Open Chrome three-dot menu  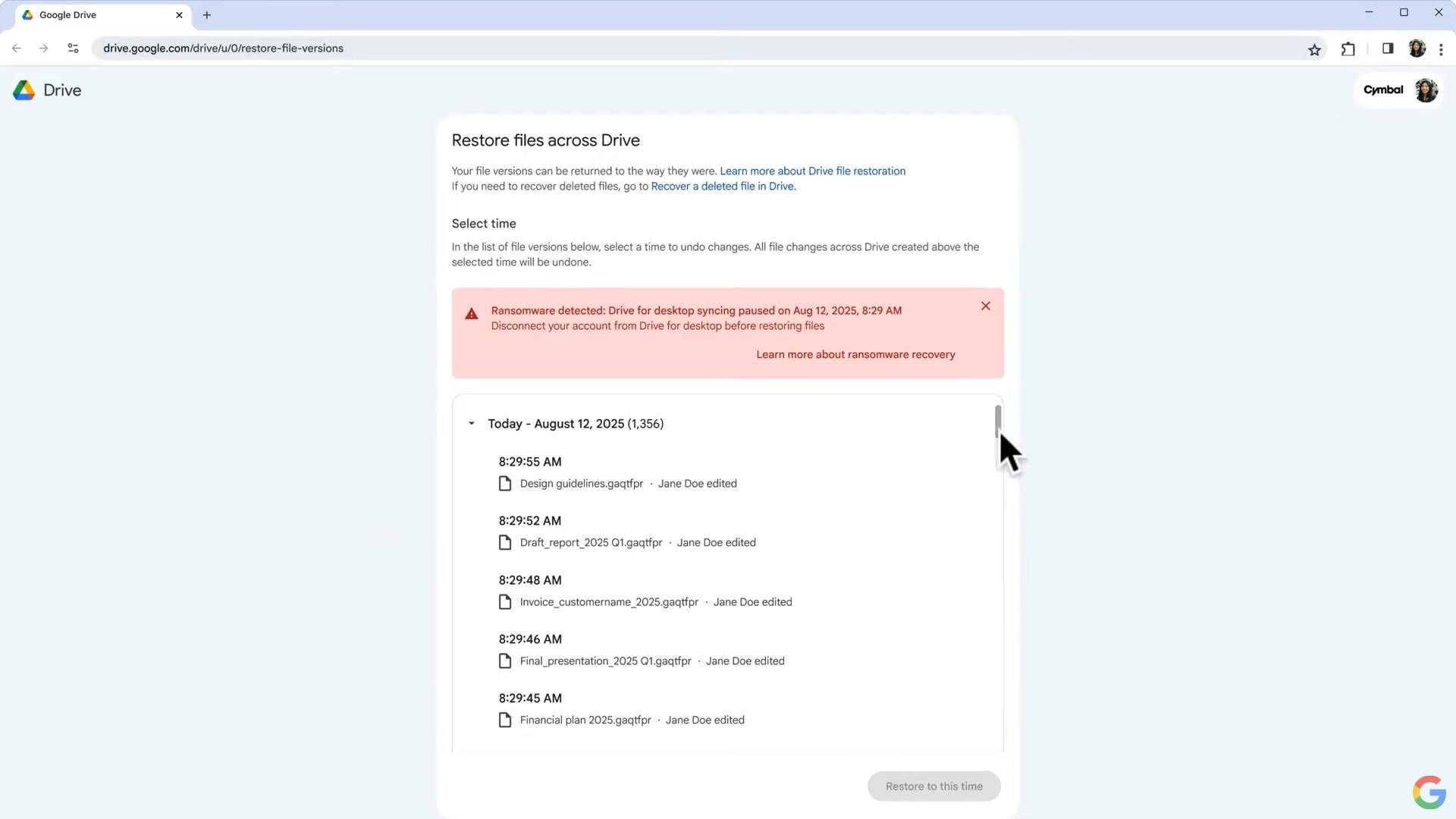click(1441, 49)
